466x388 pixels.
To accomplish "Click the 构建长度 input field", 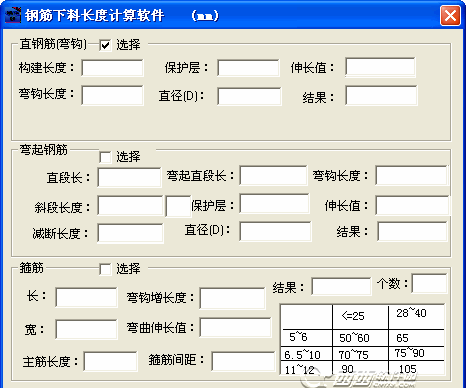I will coord(112,68).
